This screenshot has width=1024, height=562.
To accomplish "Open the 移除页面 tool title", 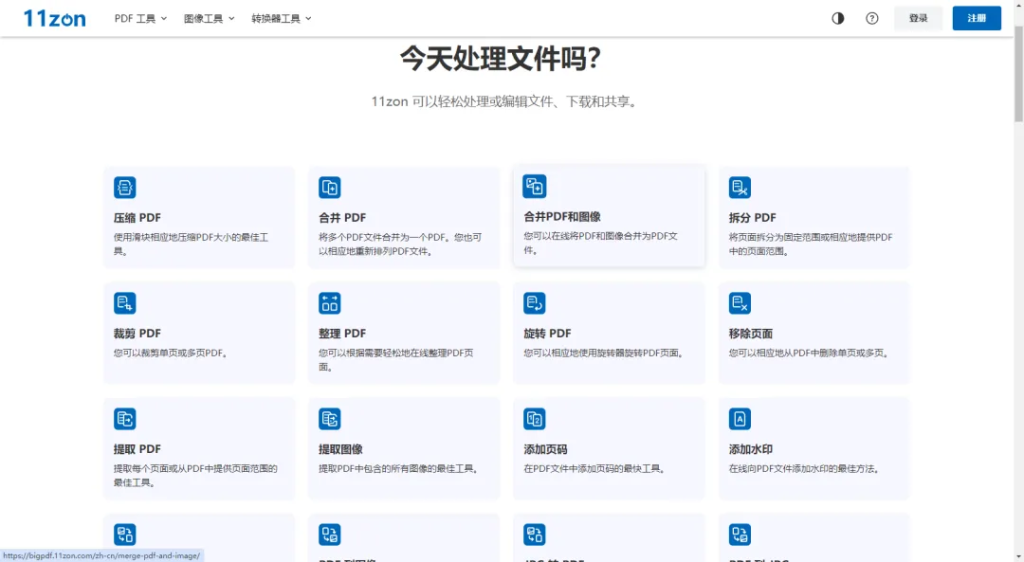I will (x=751, y=333).
